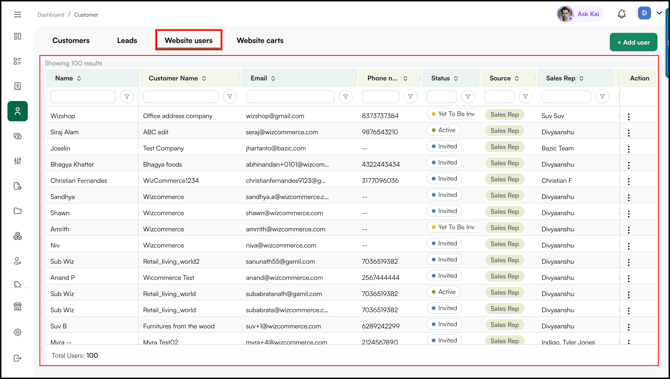Click the Sales Rep filter funnel icon
Screen dimensions: 670x379
[x=602, y=97]
